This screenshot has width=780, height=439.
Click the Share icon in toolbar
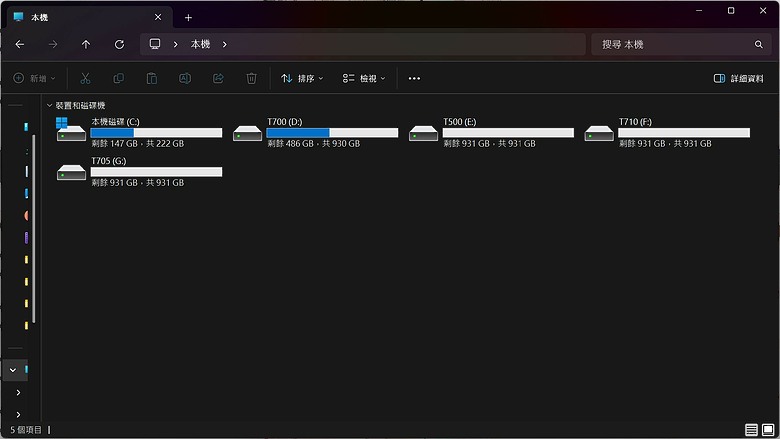point(218,79)
